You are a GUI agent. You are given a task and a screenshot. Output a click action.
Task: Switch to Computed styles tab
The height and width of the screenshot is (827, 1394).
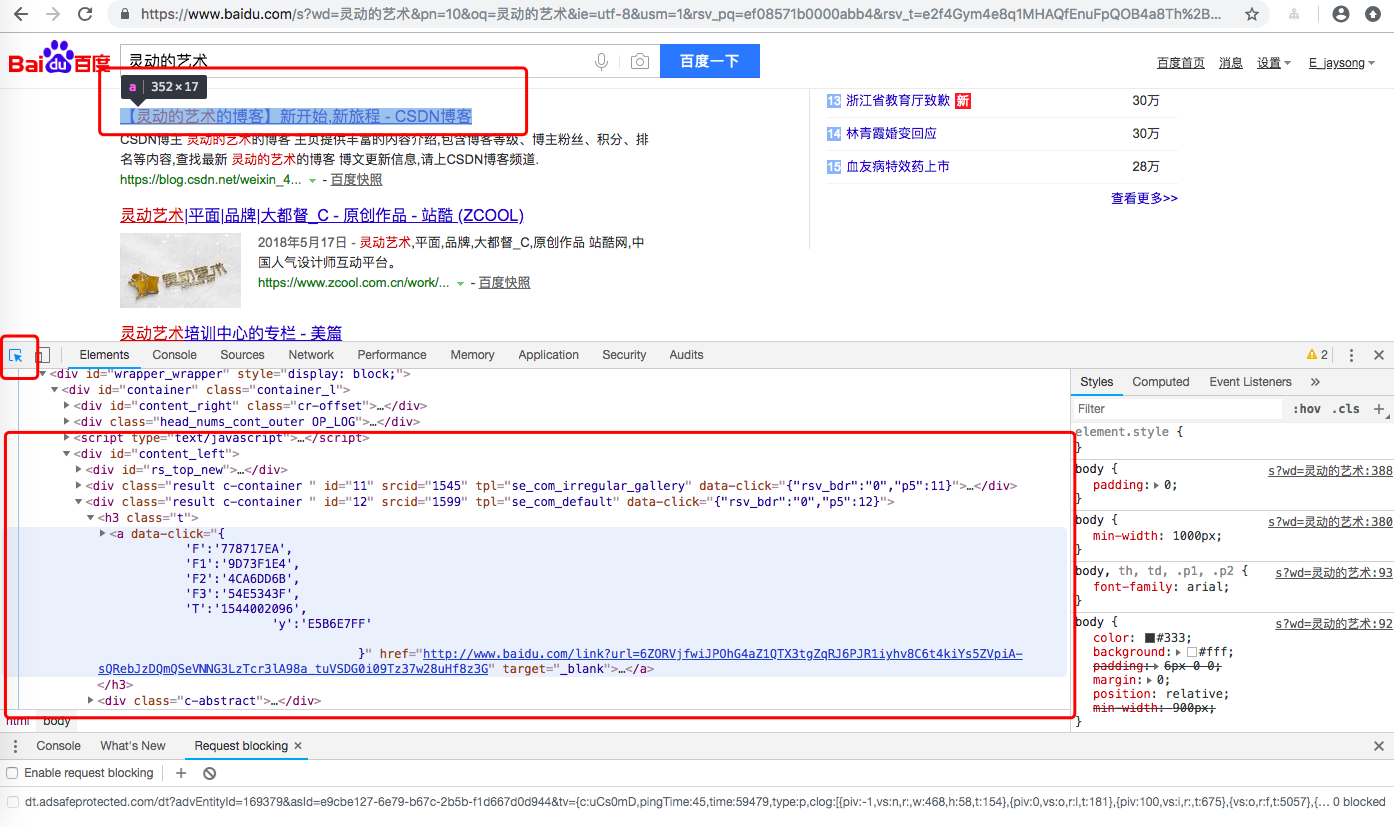[x=1161, y=382]
